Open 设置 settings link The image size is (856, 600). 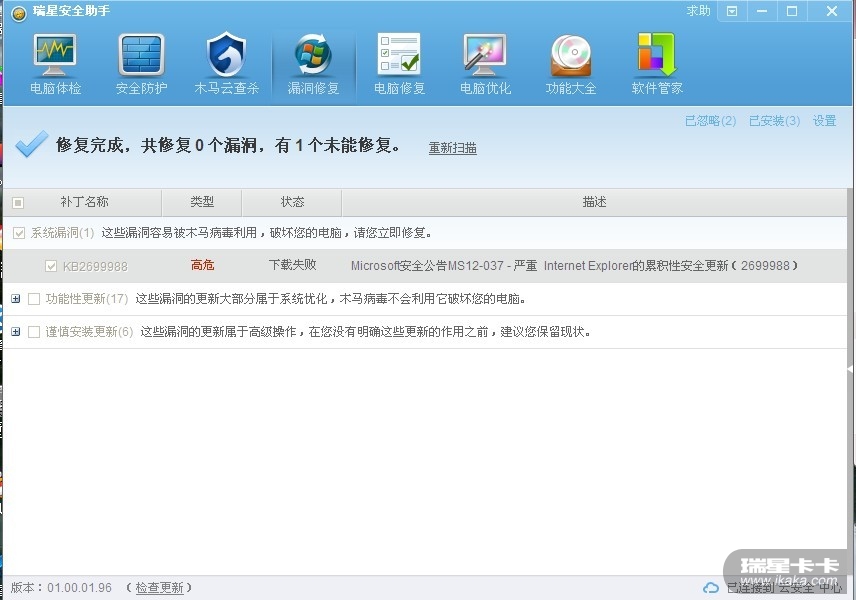(824, 121)
